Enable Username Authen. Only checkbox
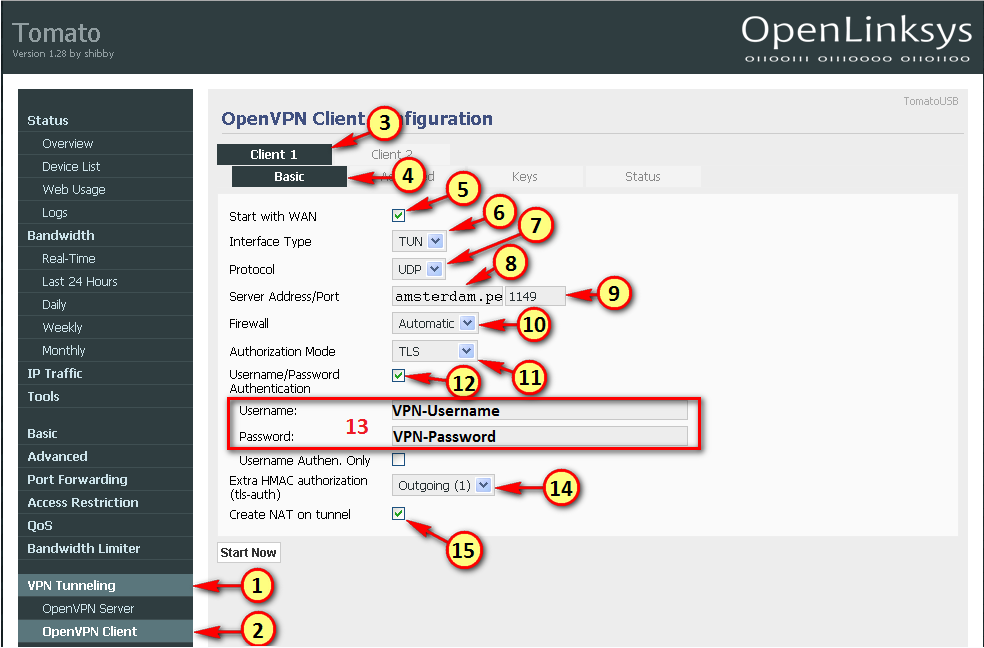 [398, 460]
